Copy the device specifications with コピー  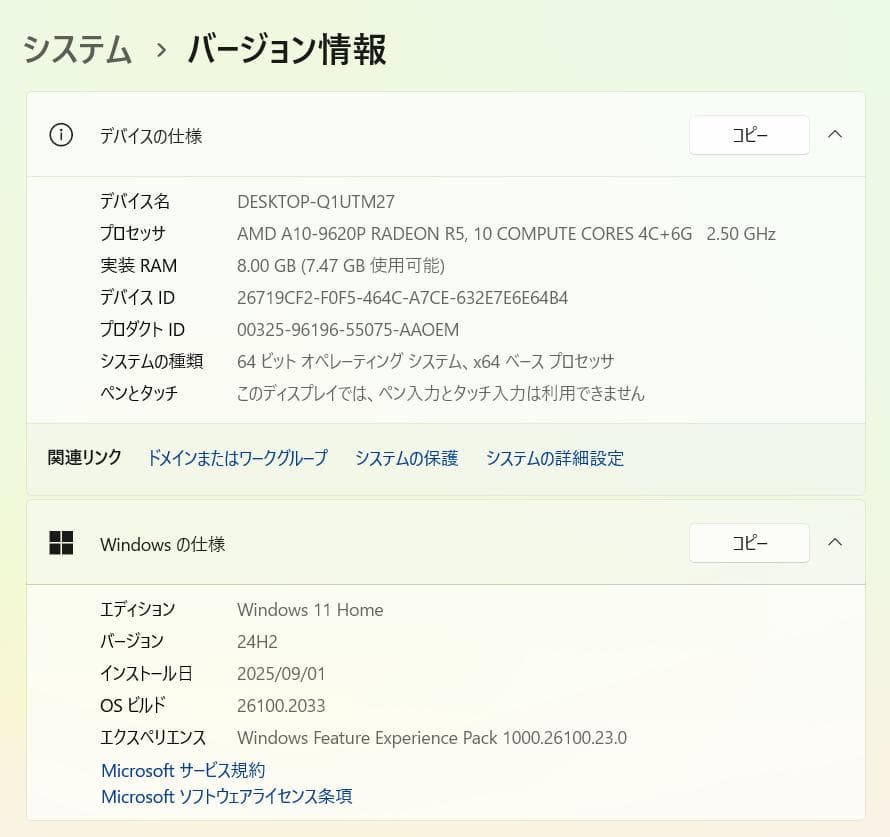point(748,135)
